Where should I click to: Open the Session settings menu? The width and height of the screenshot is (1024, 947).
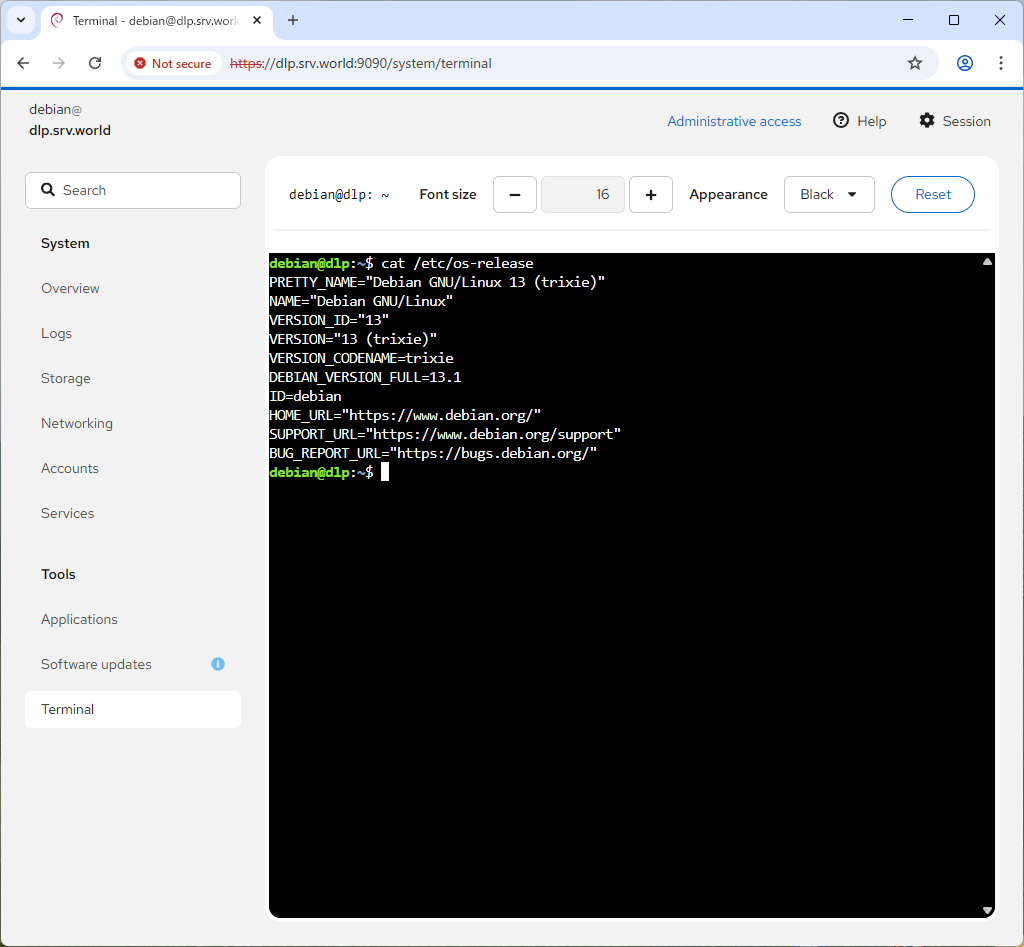pos(954,121)
